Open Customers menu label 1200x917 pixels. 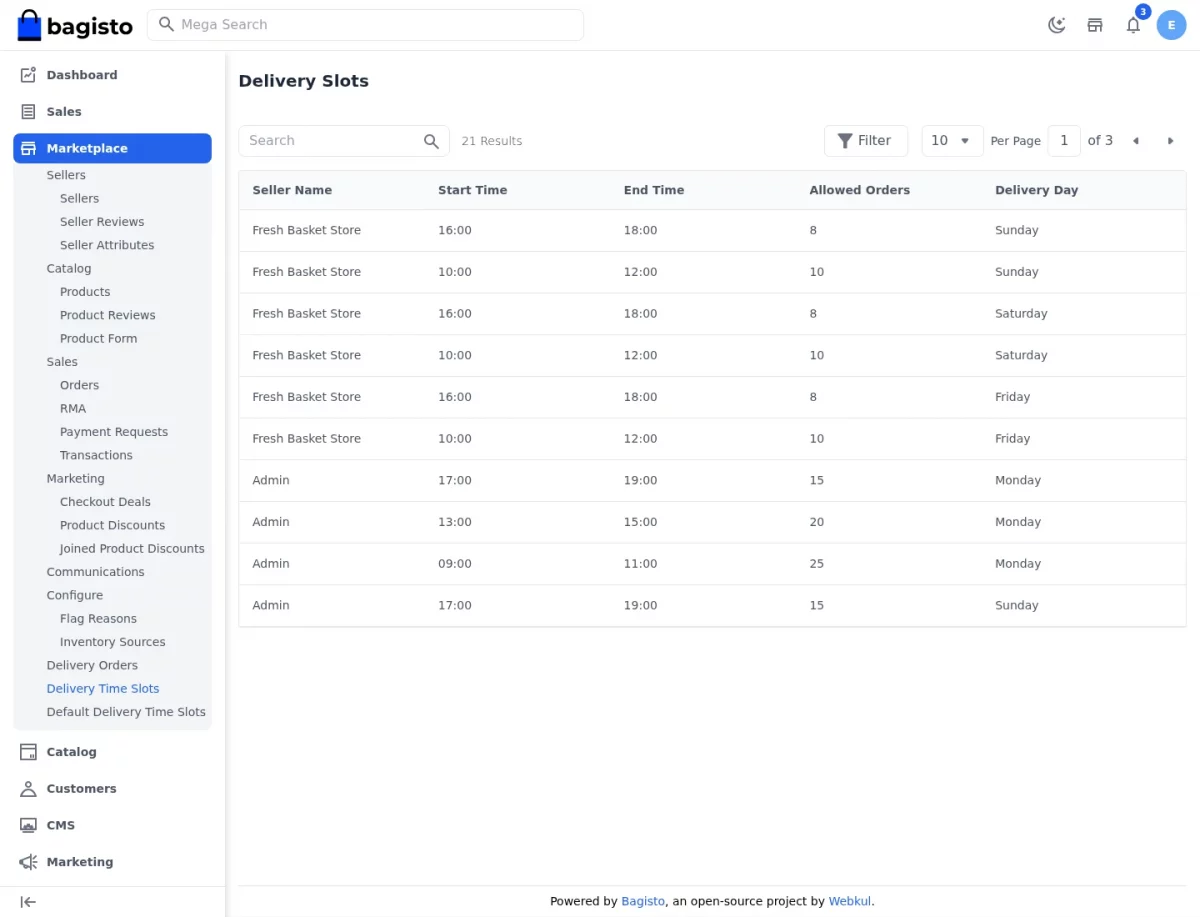81,789
